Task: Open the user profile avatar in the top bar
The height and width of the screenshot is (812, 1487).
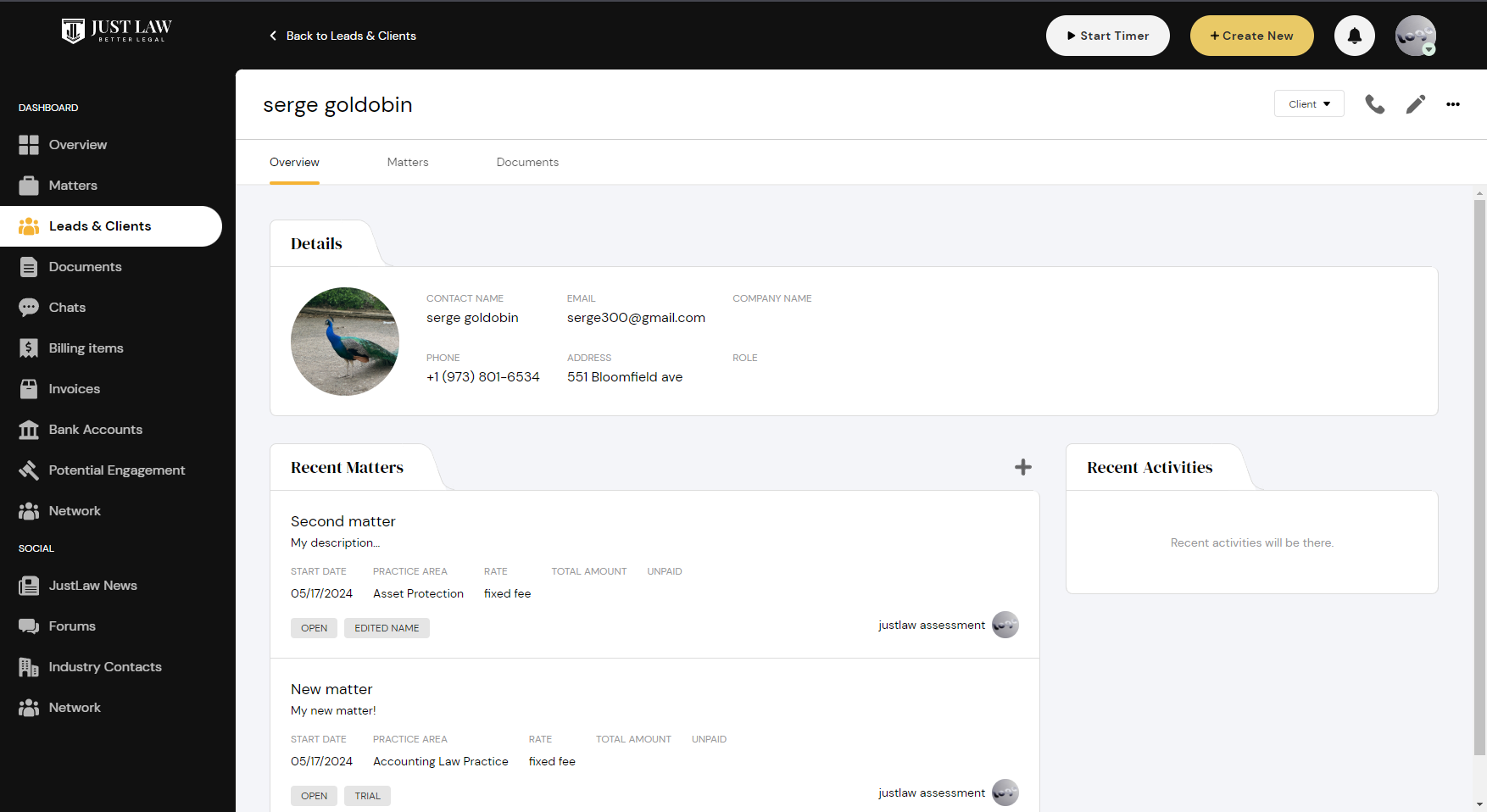Action: 1416,36
